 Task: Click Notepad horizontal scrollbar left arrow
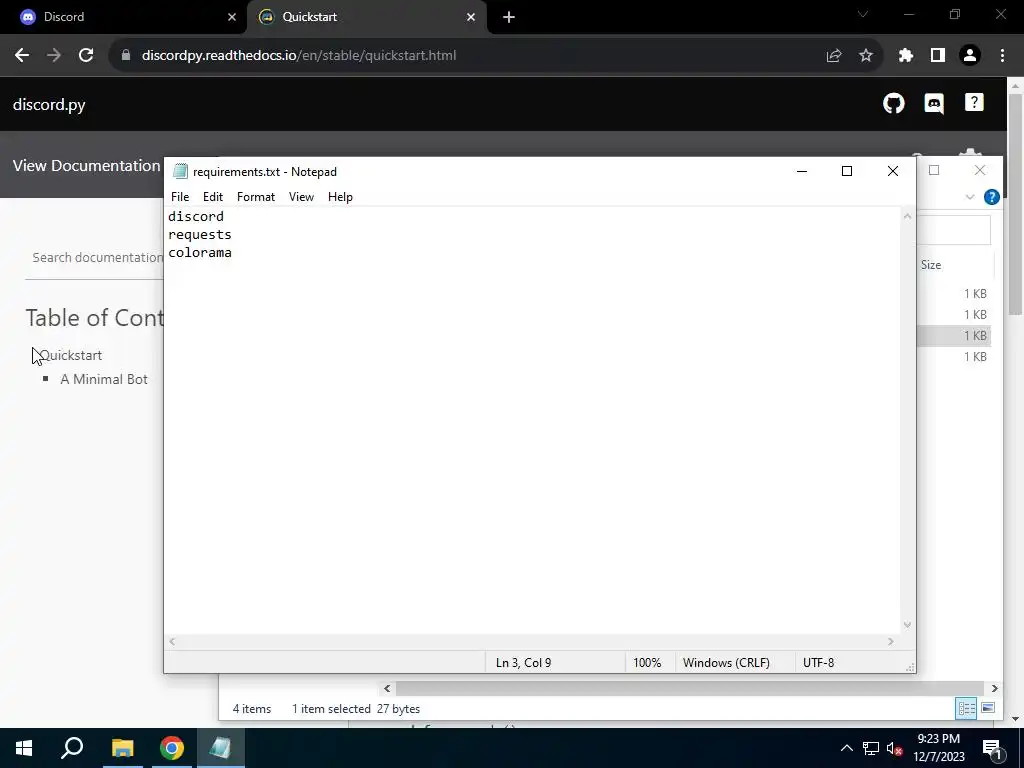(172, 642)
